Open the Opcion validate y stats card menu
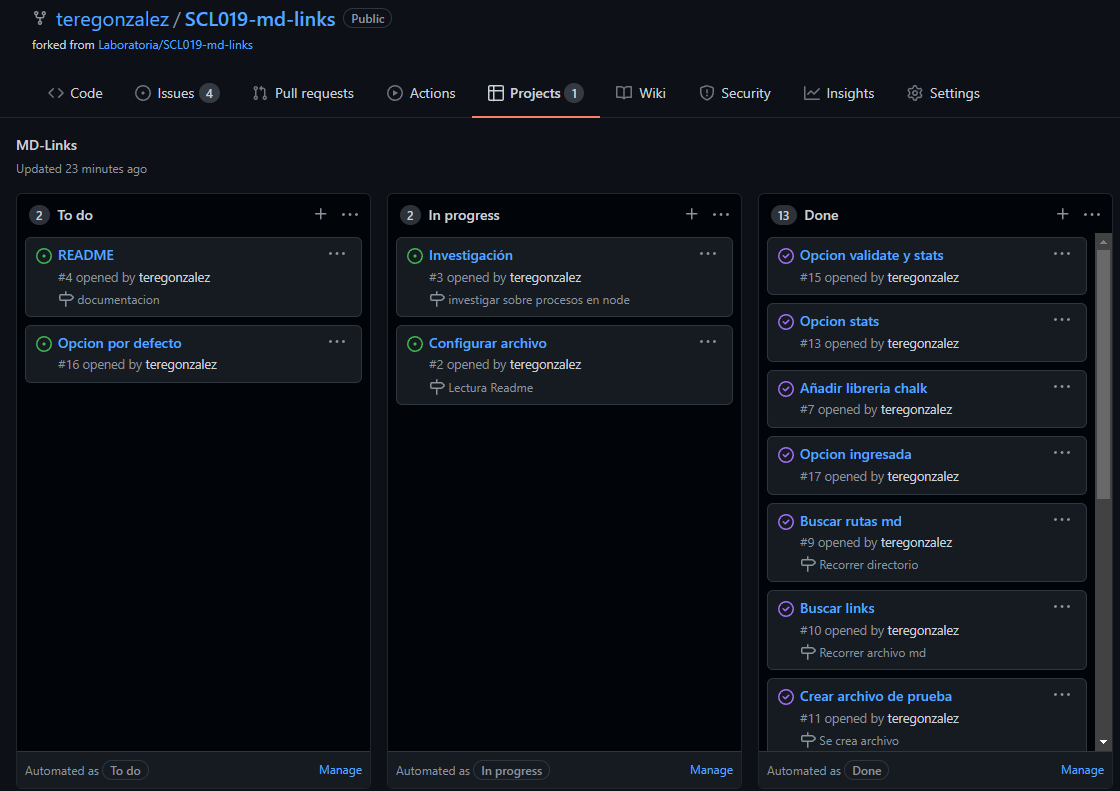1120x791 pixels. (x=1061, y=254)
